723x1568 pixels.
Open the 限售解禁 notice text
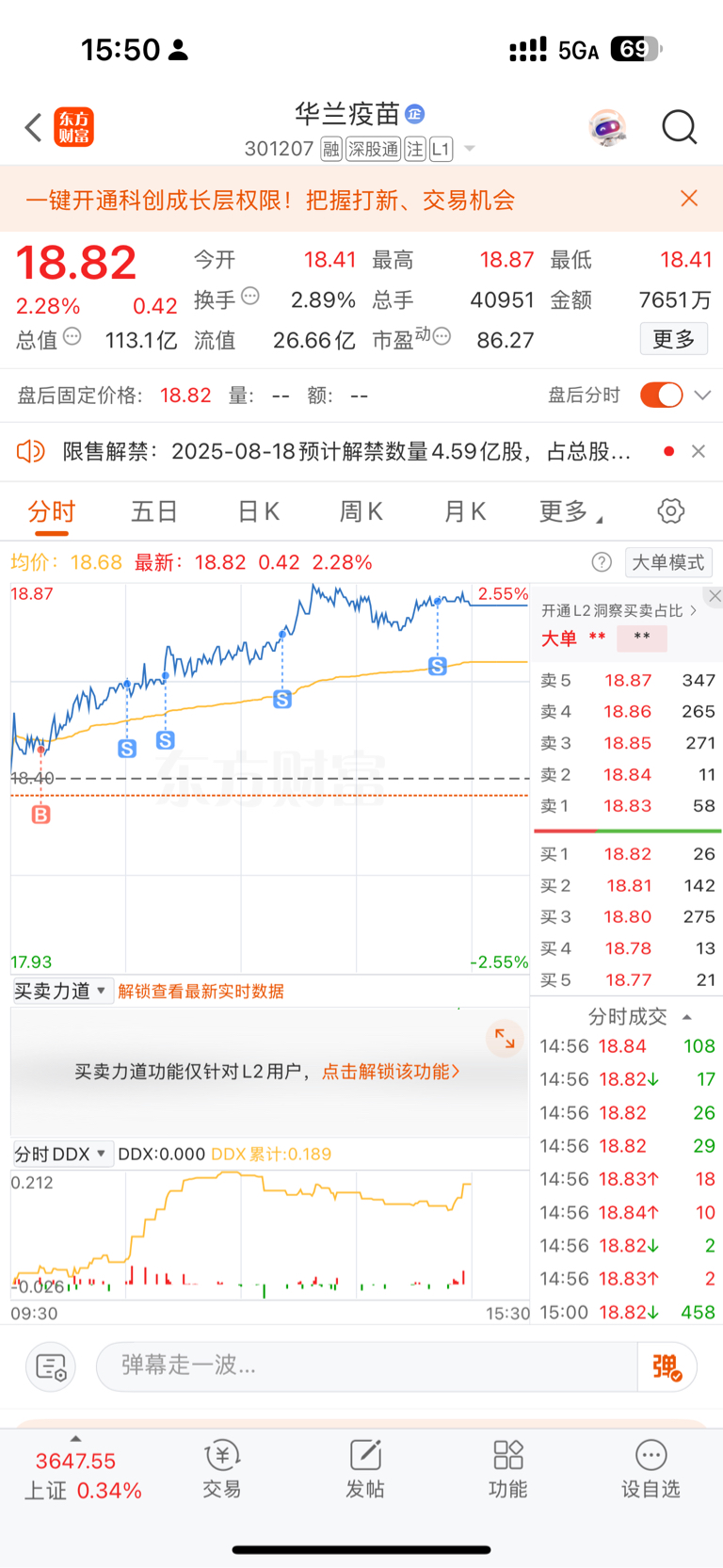pos(346,452)
